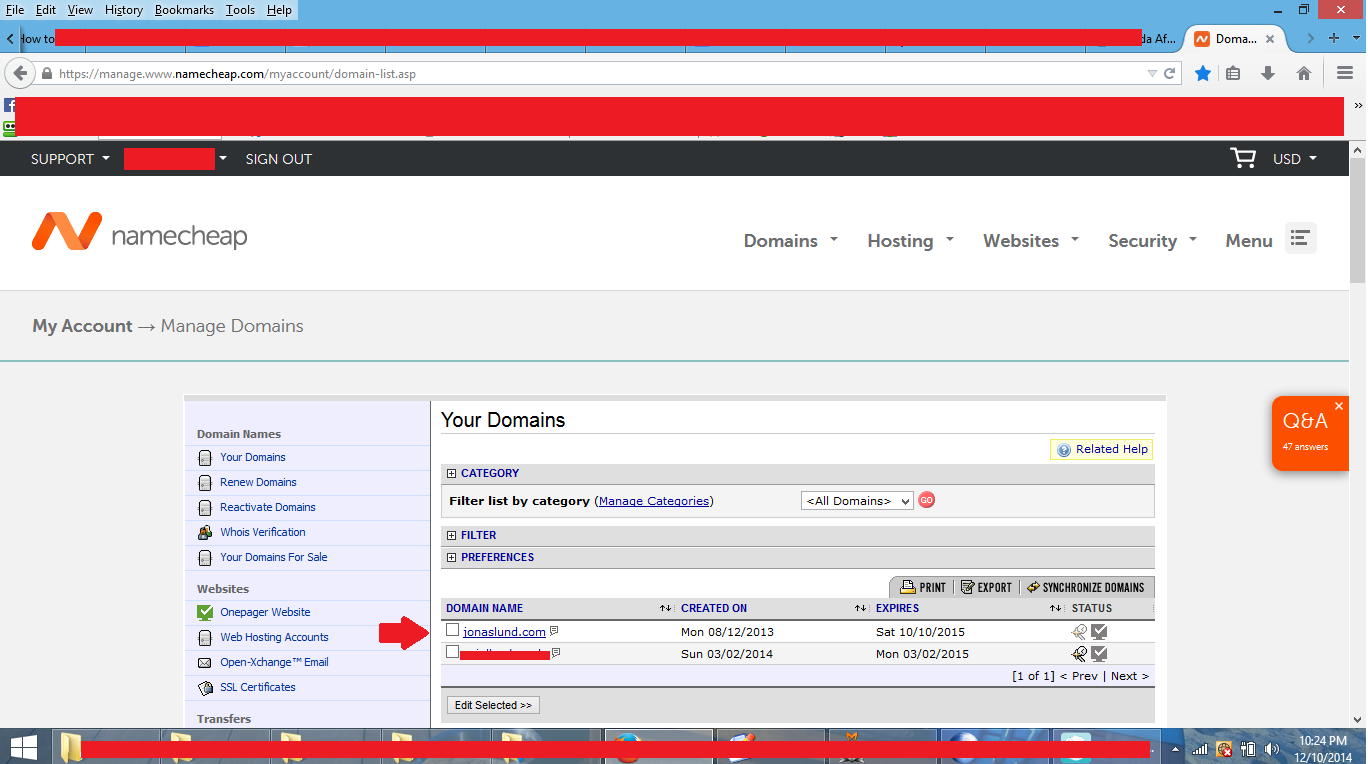Click monitor check icon in jonaslund.com row
Image resolution: width=1368 pixels, height=764 pixels.
click(x=1099, y=631)
